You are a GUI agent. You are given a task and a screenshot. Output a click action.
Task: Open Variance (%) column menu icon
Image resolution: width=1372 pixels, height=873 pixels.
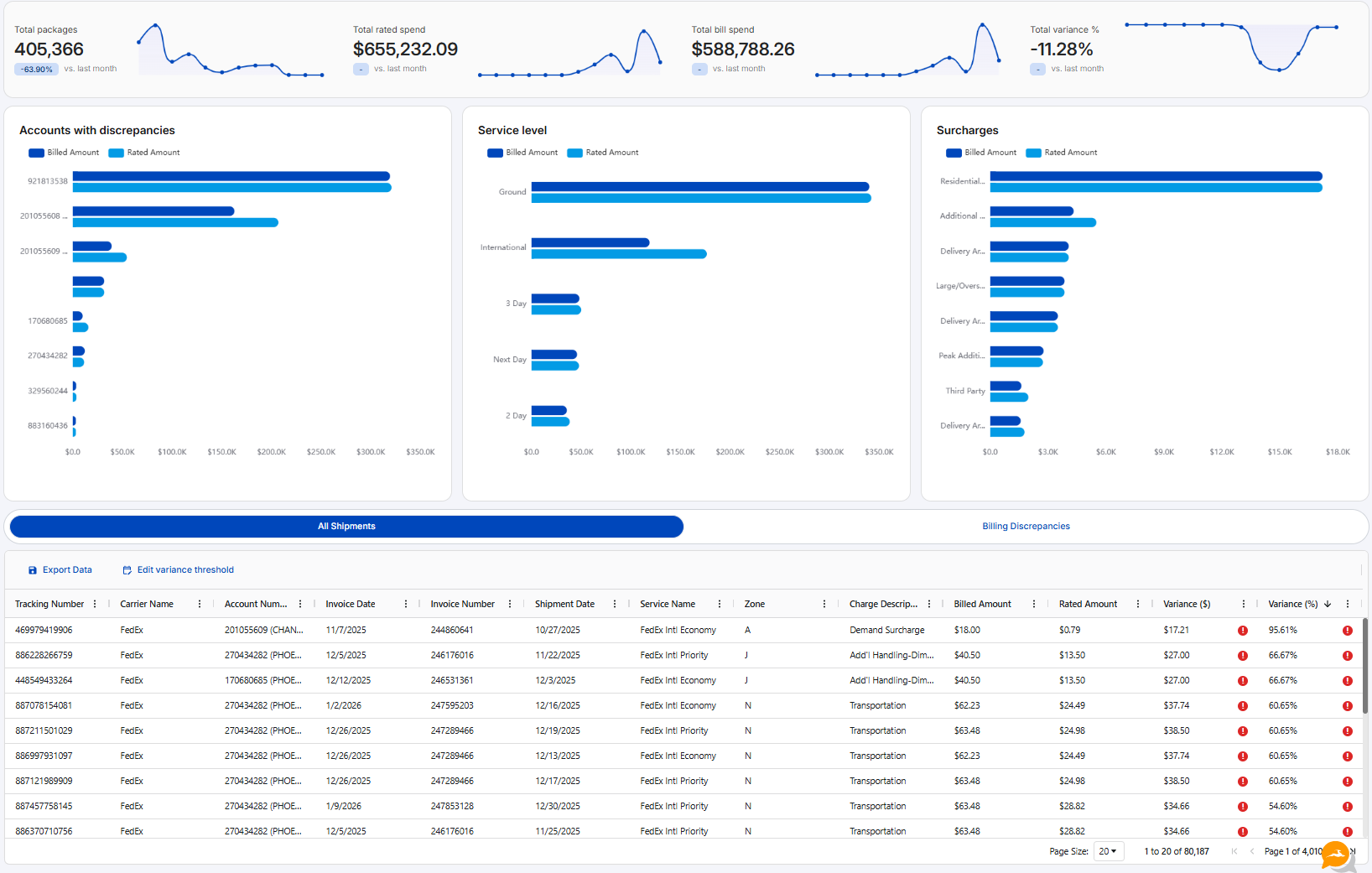pyautogui.click(x=1348, y=604)
